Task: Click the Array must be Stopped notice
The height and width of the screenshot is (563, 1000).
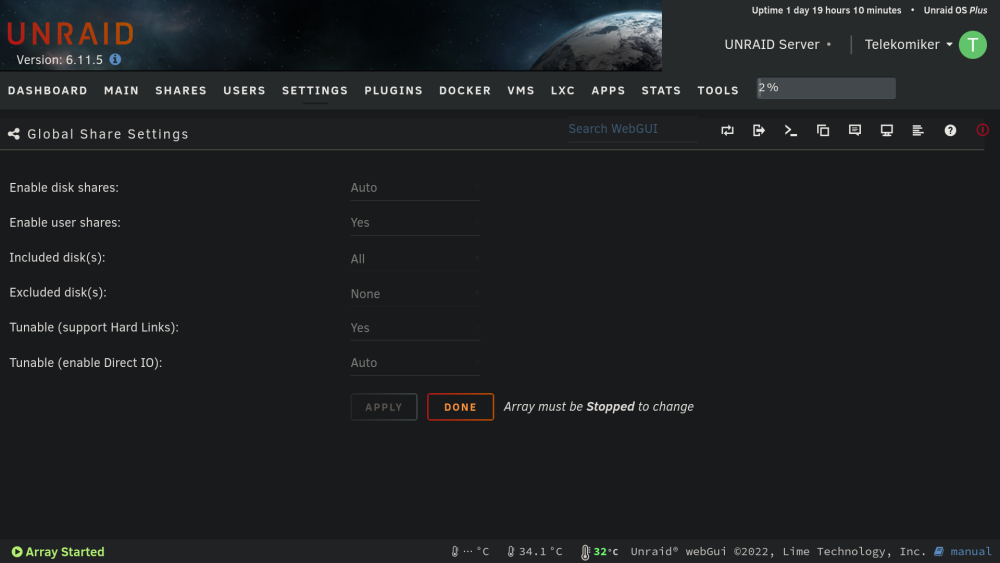Action: [598, 407]
